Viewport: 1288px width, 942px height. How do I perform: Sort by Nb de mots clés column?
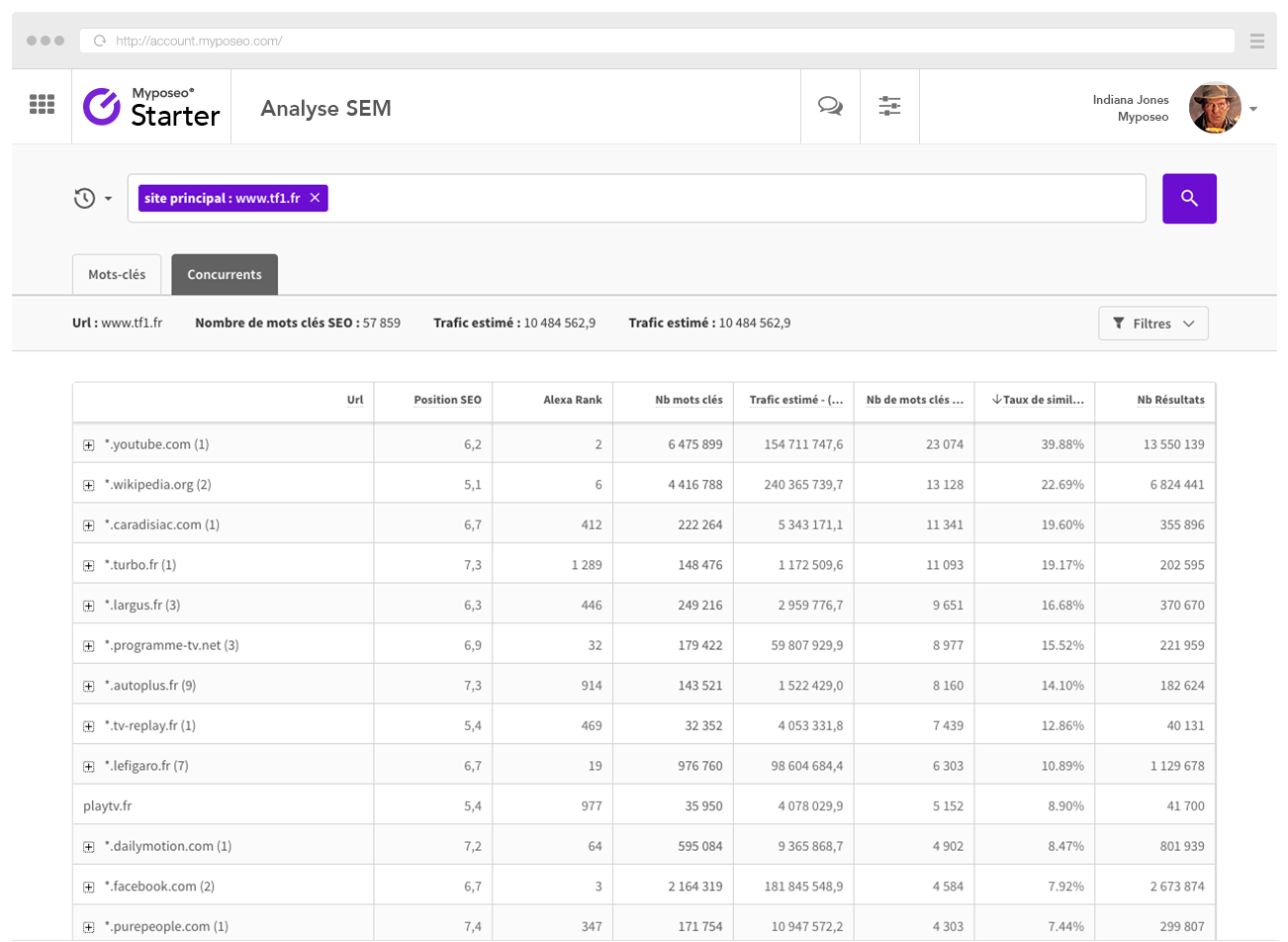pos(915,400)
